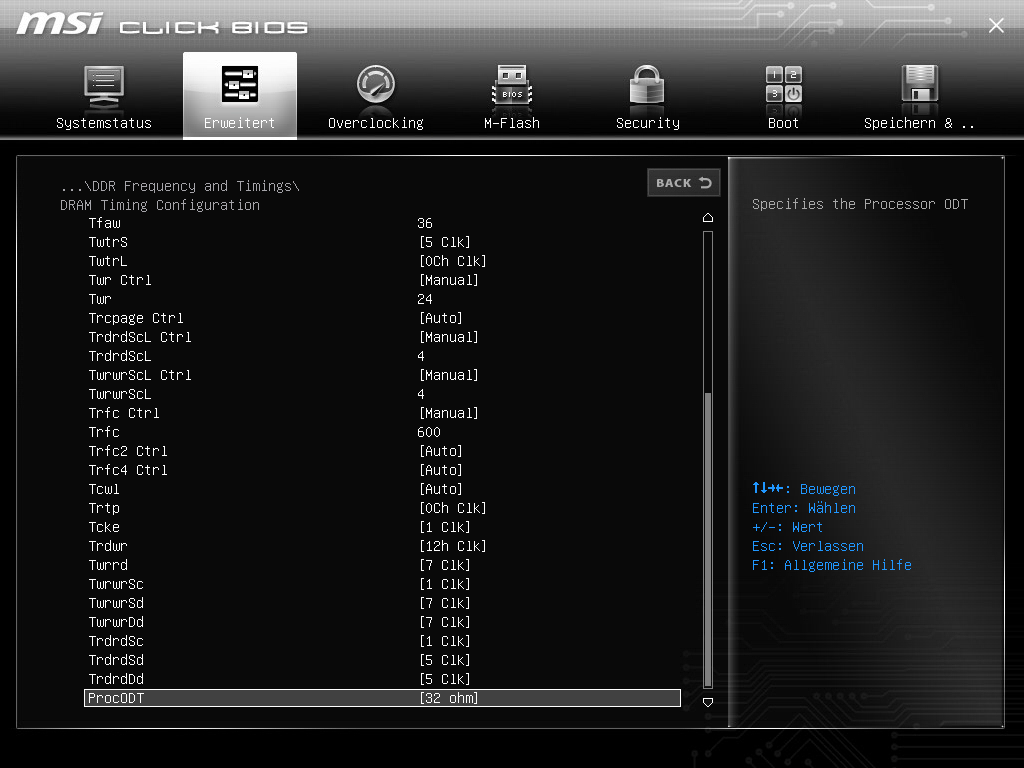Select the TrdrdSc row label
Image resolution: width=1024 pixels, height=768 pixels.
116,641
